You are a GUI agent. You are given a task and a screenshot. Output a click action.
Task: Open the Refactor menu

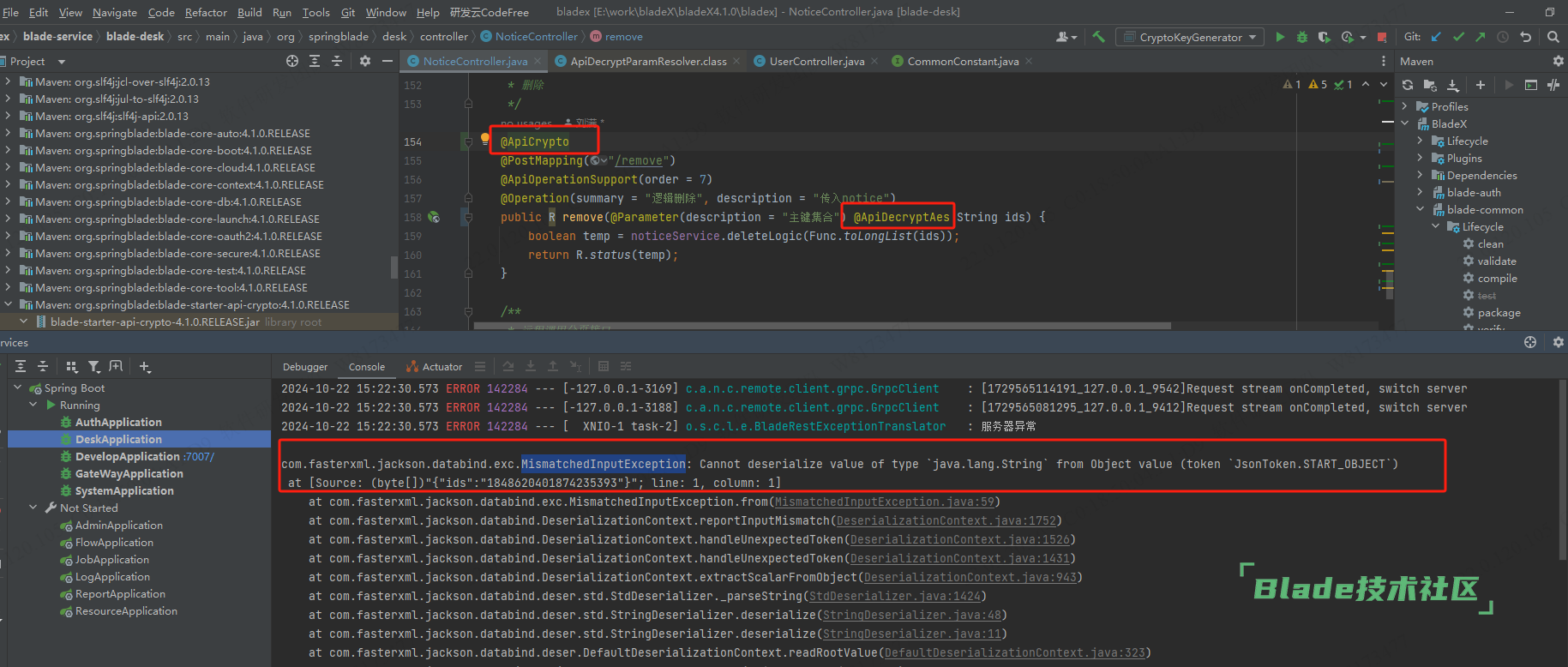pyautogui.click(x=206, y=12)
